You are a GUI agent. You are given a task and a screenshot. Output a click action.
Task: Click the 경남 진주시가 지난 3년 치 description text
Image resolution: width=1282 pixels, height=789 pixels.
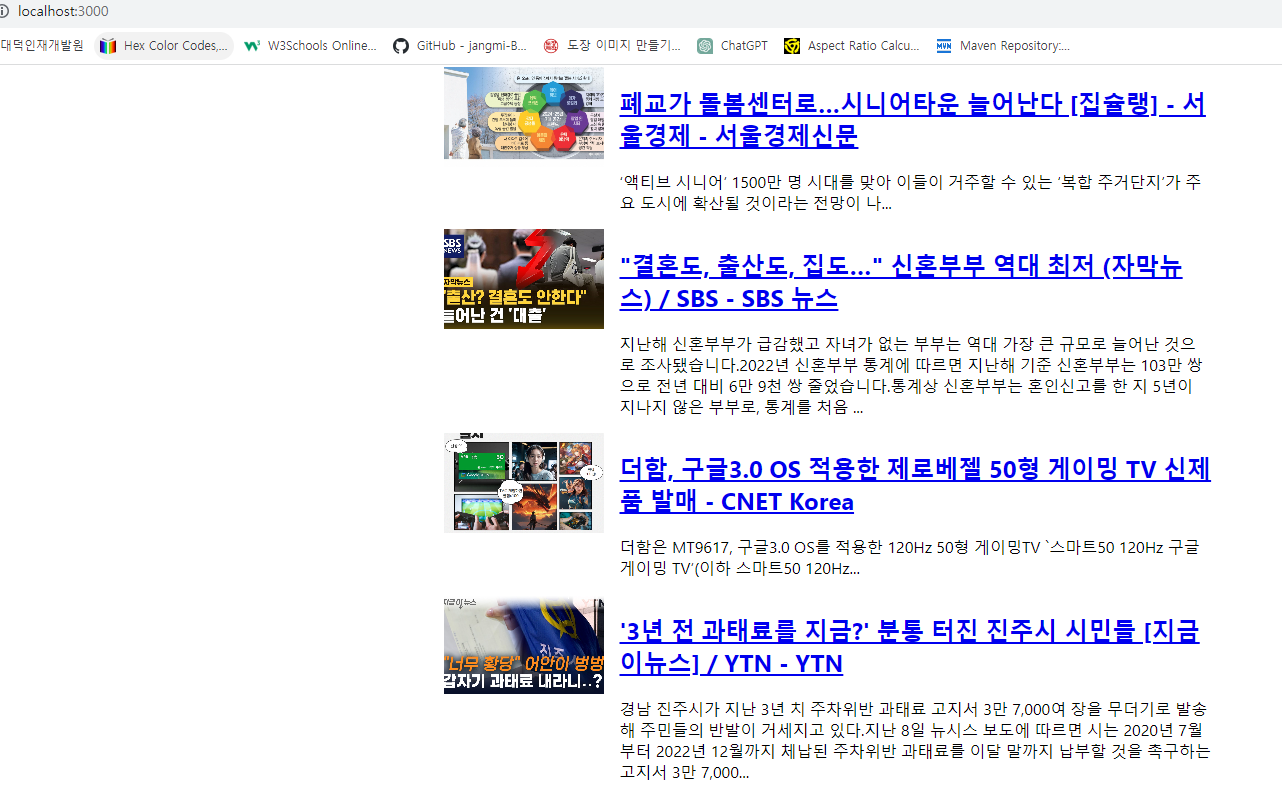pyautogui.click(x=914, y=740)
